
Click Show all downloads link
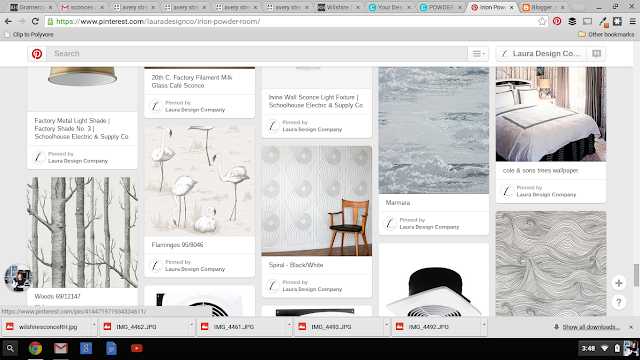tap(591, 327)
